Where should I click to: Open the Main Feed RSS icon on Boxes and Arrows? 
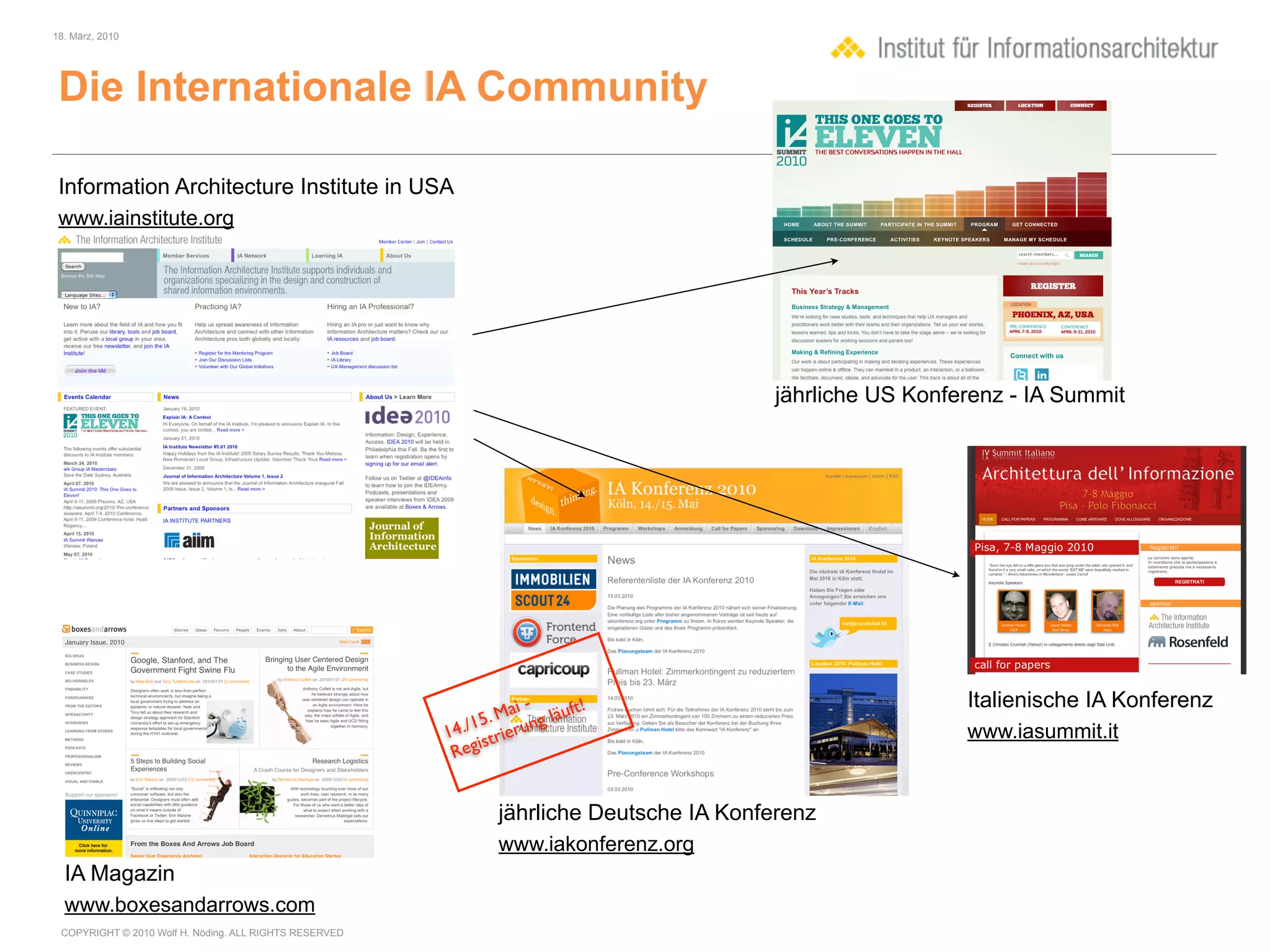(366, 642)
